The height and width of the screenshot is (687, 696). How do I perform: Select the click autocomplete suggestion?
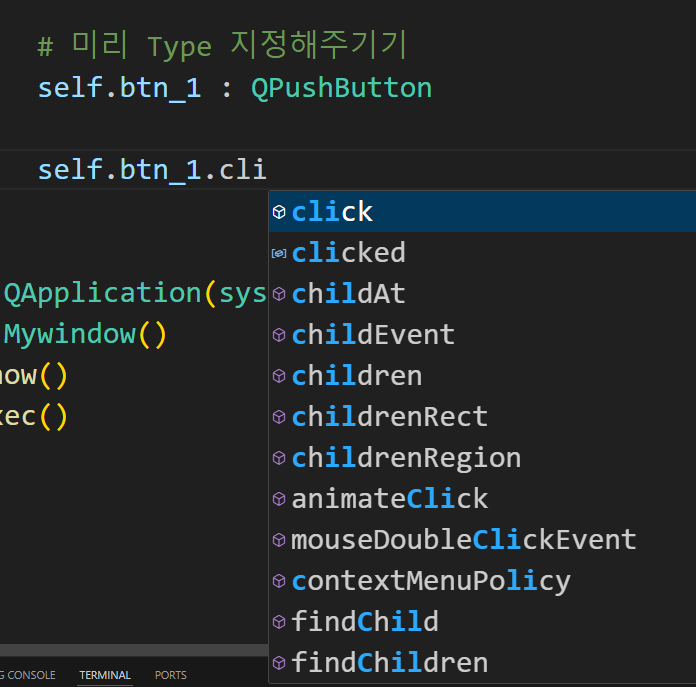482,212
